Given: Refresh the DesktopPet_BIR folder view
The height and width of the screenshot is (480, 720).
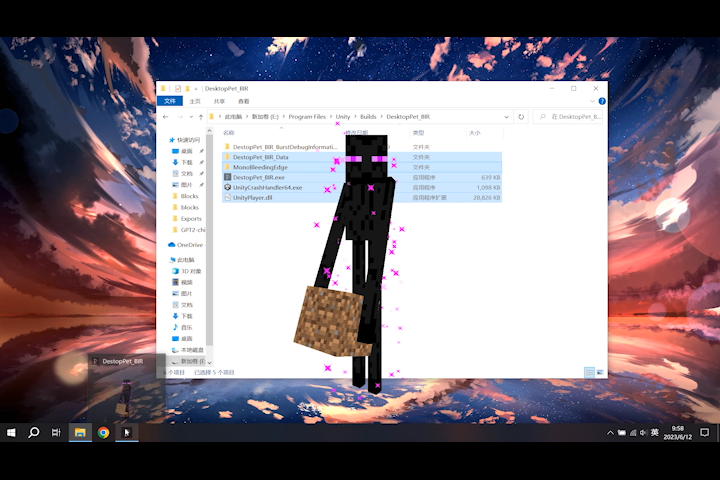Looking at the screenshot, I should (521, 117).
